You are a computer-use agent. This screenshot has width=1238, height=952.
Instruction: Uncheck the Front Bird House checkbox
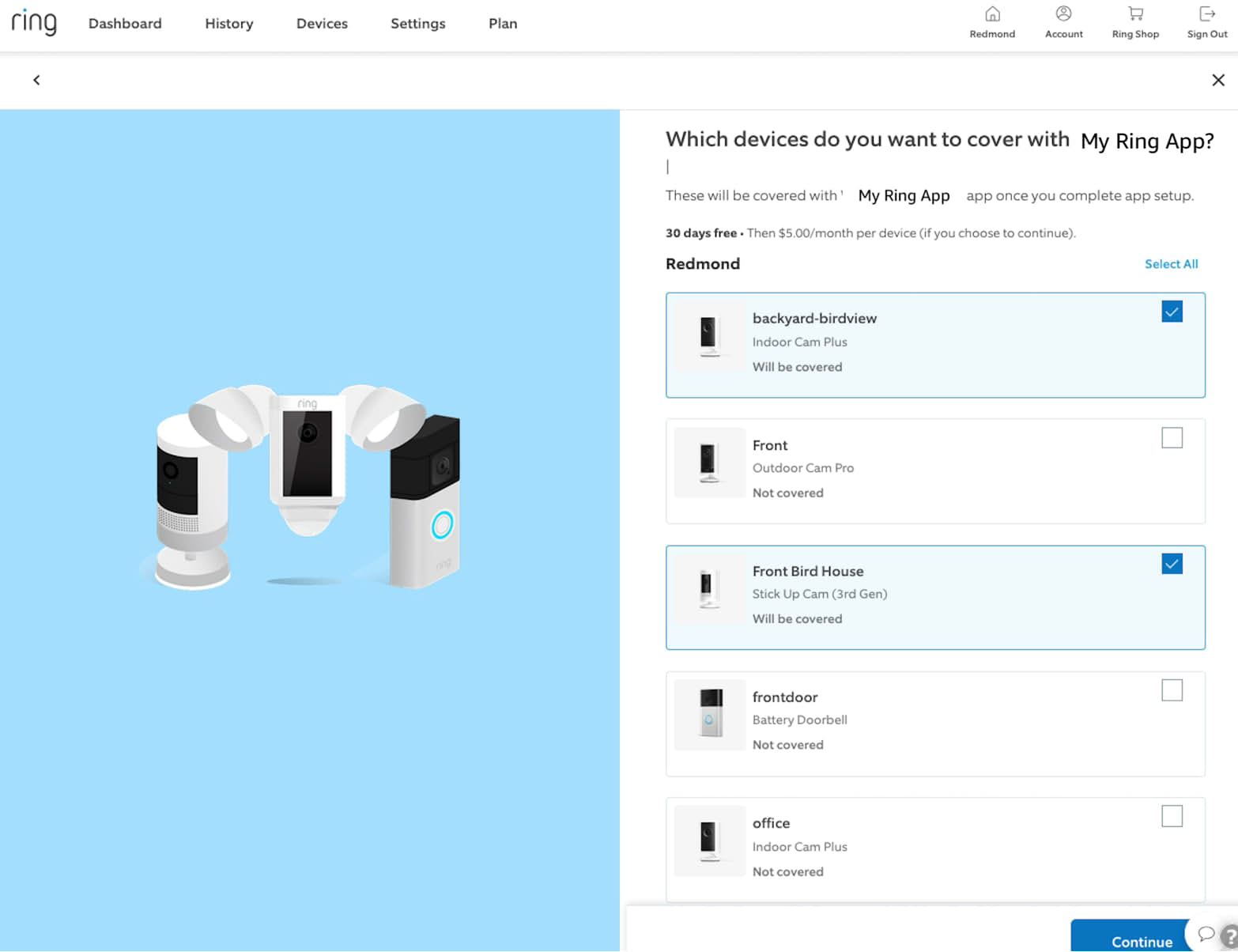(x=1172, y=564)
